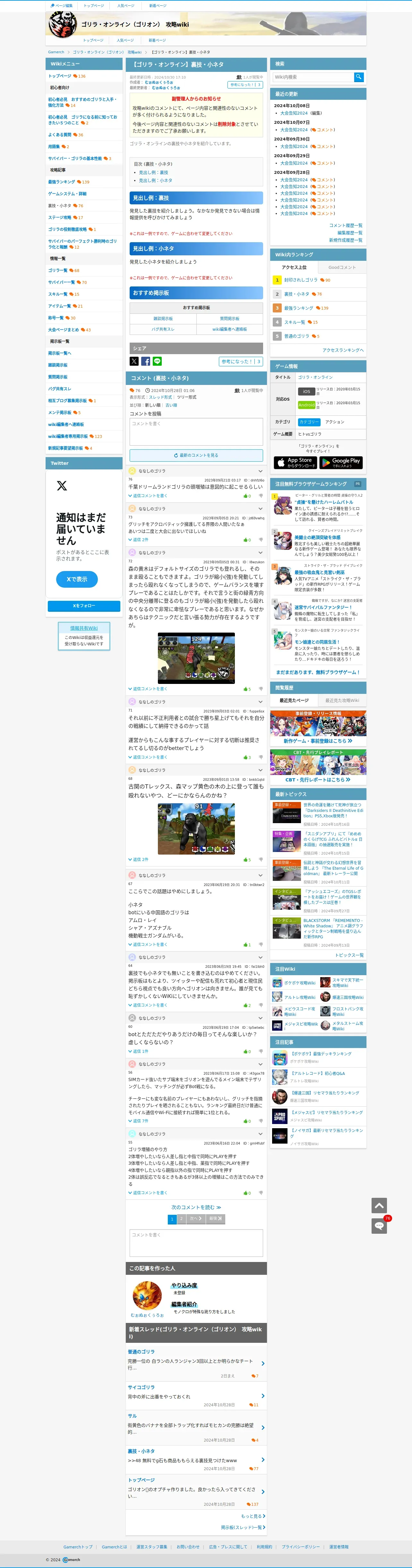Click the blue カテゴリー tag in ゲーム情報
The height and width of the screenshot is (1568, 412).
coord(309,422)
